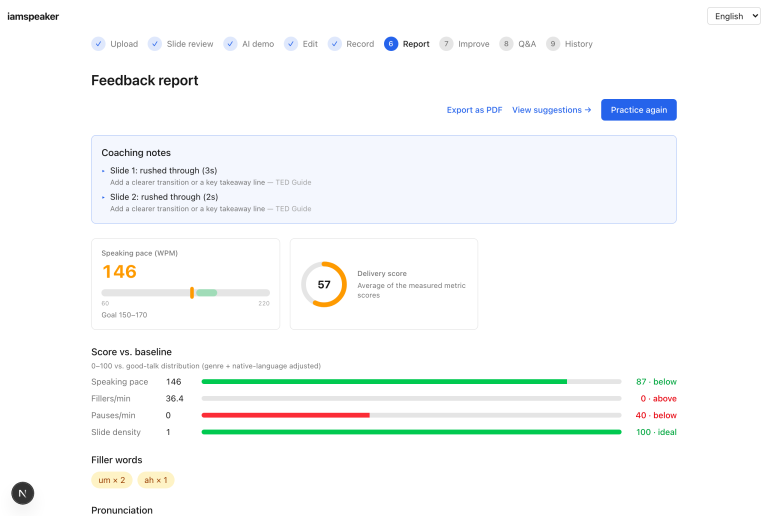Click the Slide density green score bar

(x=411, y=432)
